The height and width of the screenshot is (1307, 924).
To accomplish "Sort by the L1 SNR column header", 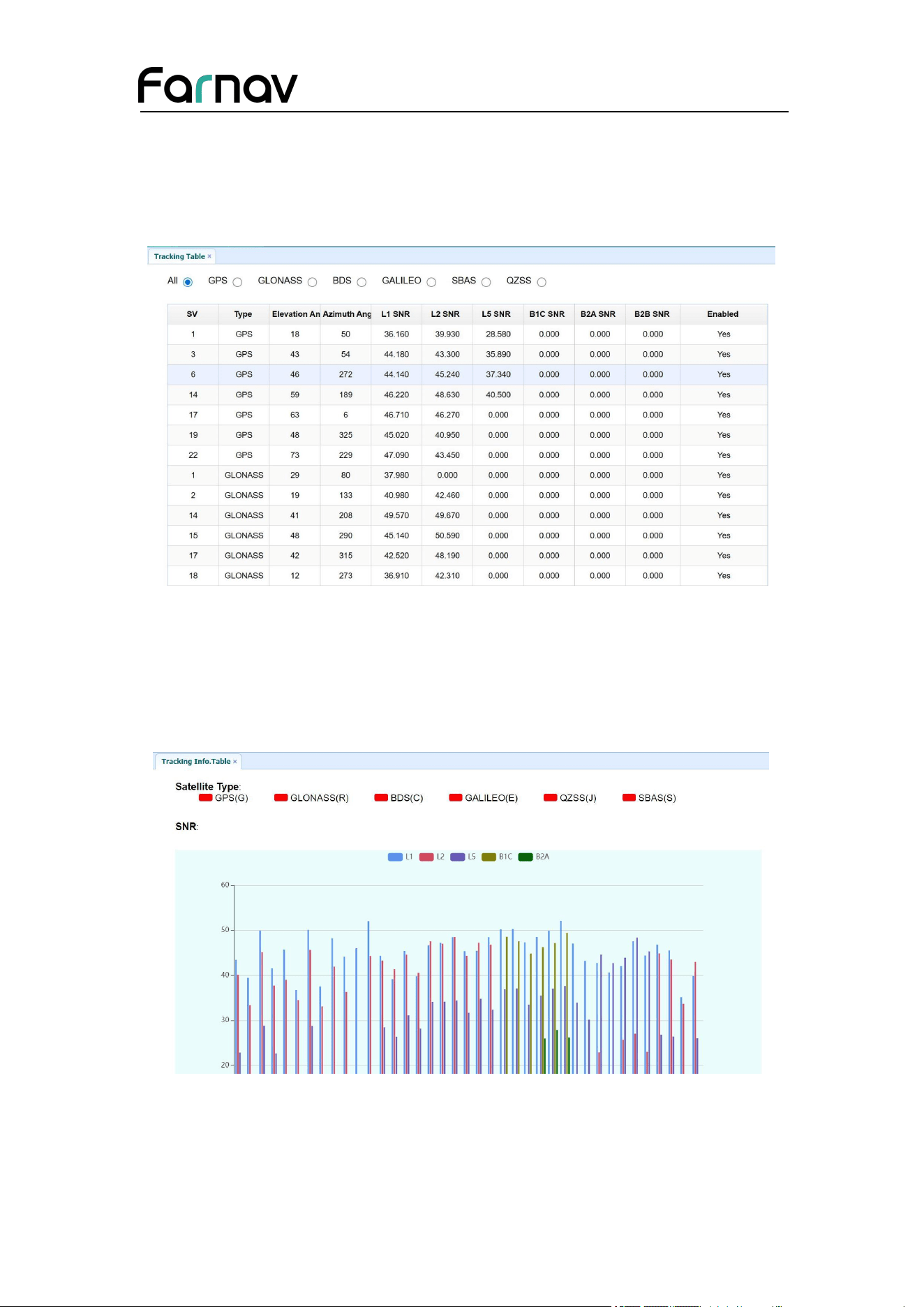I will tap(396, 314).
